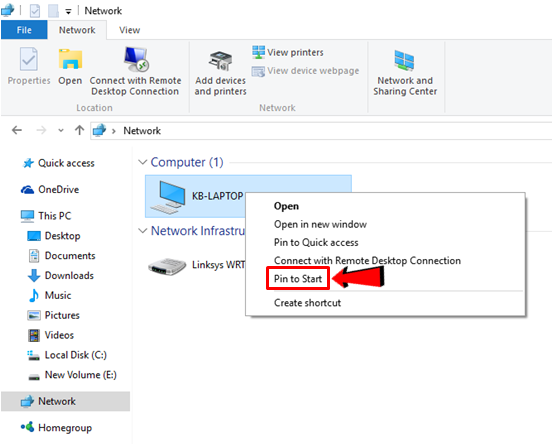Go back with the back arrow
Viewport: 554px width, 444px height.
coord(17,130)
